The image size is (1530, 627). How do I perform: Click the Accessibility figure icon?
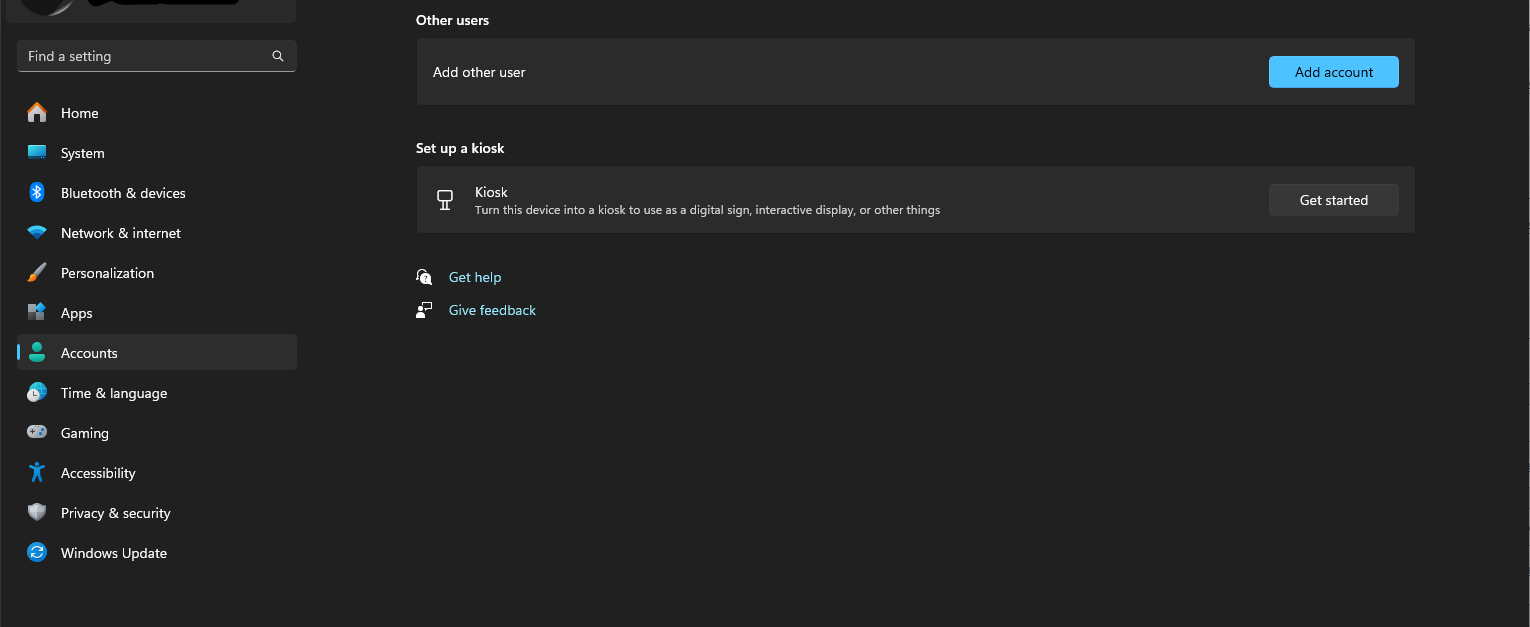click(x=37, y=473)
